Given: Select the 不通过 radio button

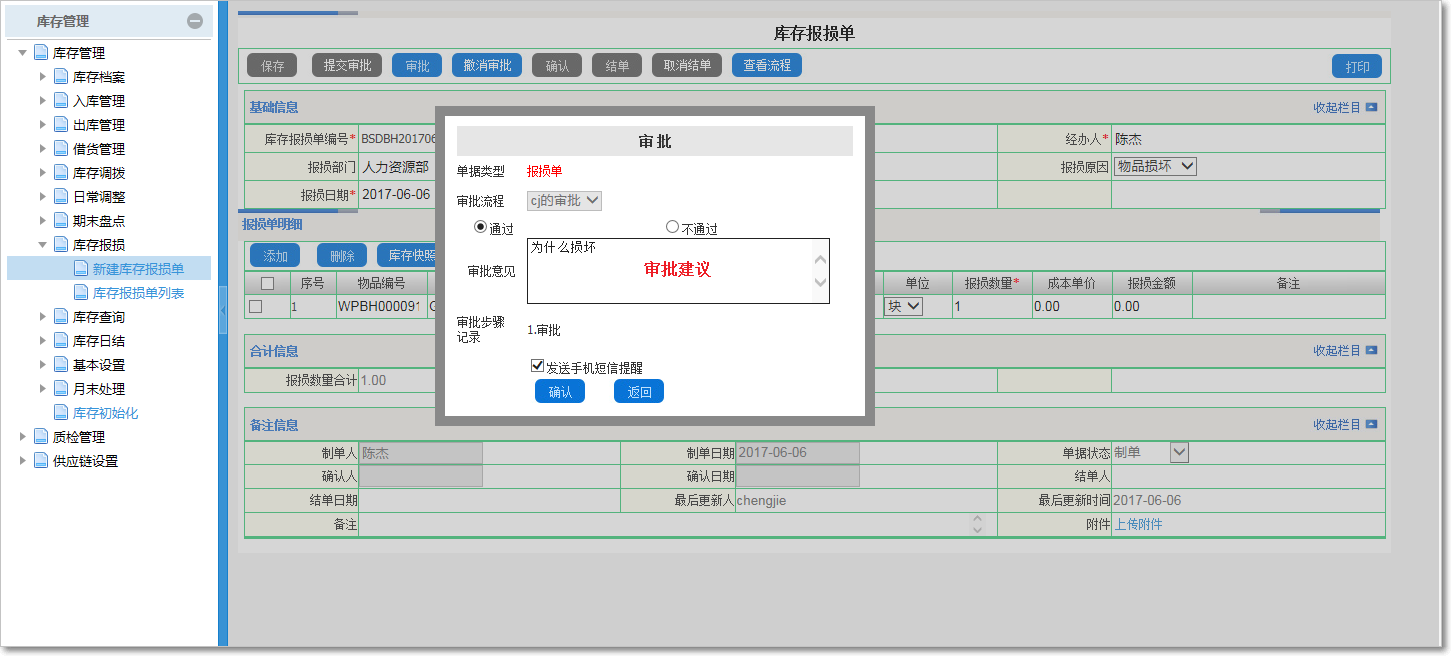Looking at the screenshot, I should click(672, 227).
